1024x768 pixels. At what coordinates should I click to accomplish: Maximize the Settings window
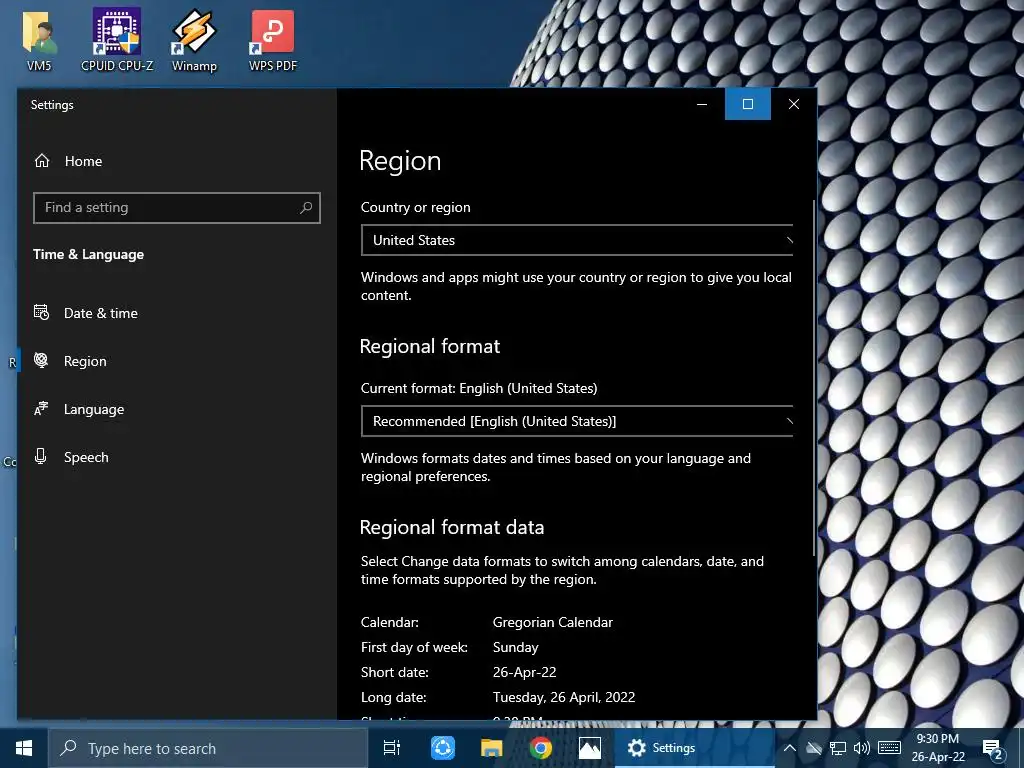click(x=748, y=104)
